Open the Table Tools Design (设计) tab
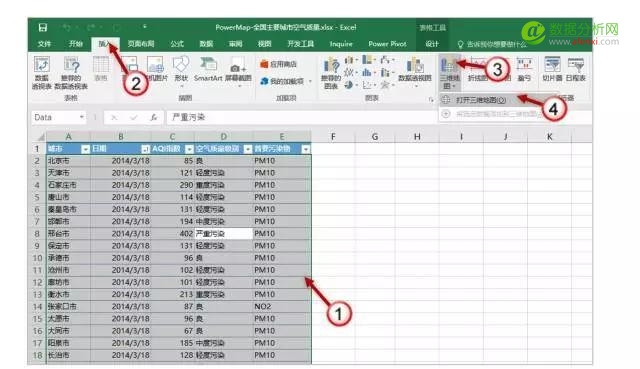The width and height of the screenshot is (640, 369). [x=432, y=44]
